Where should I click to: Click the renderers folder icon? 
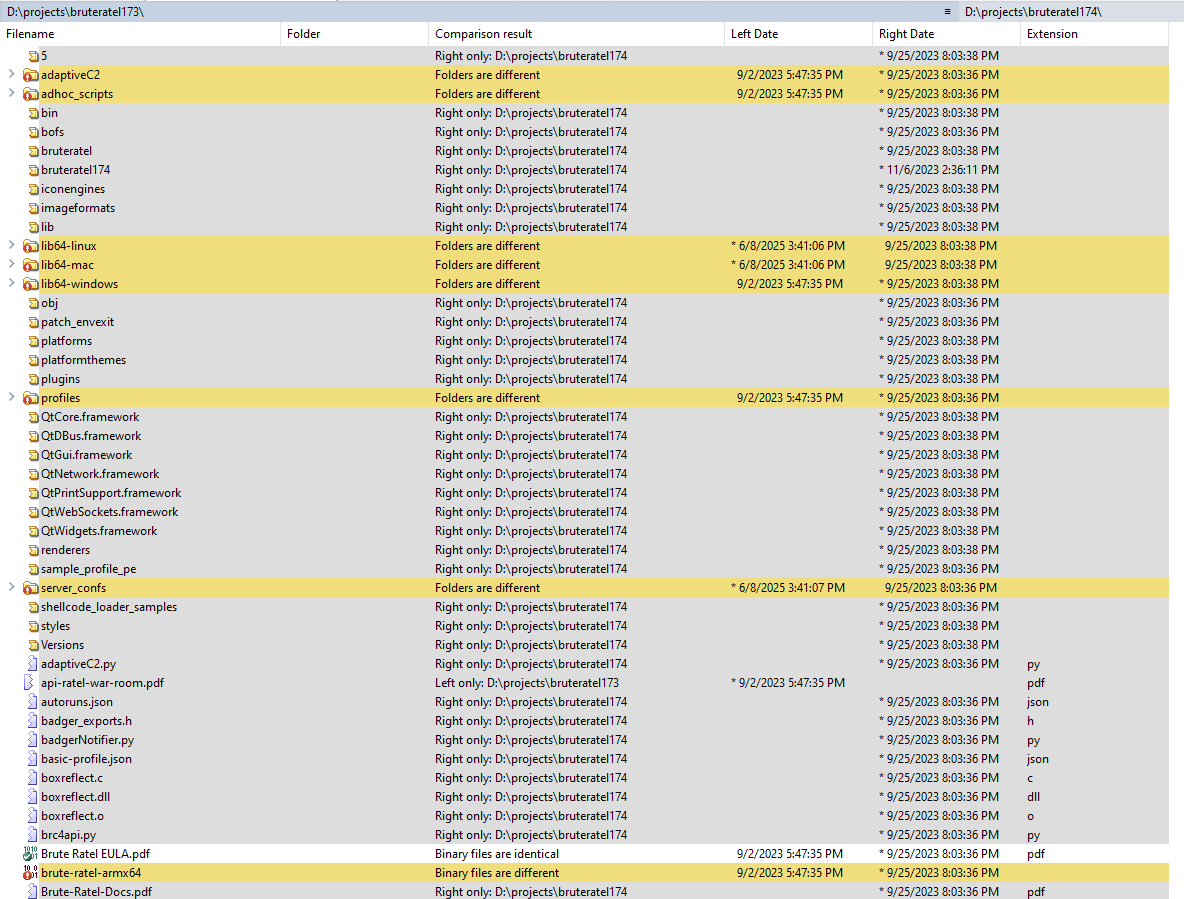pos(33,550)
